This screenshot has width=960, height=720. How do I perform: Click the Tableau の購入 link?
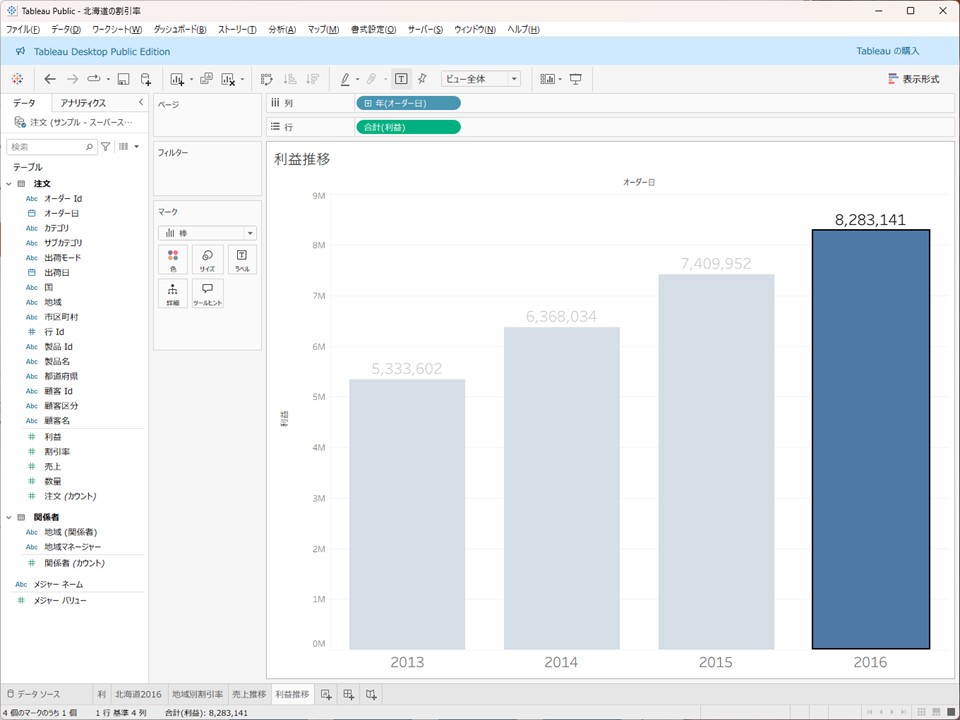point(887,51)
